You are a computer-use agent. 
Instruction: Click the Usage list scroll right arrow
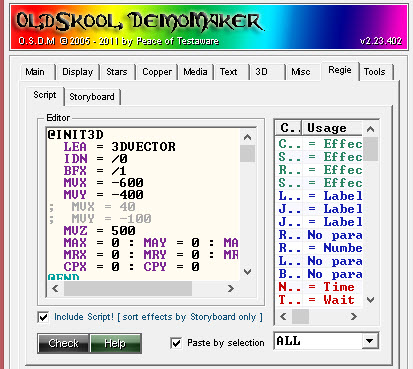tap(354, 316)
